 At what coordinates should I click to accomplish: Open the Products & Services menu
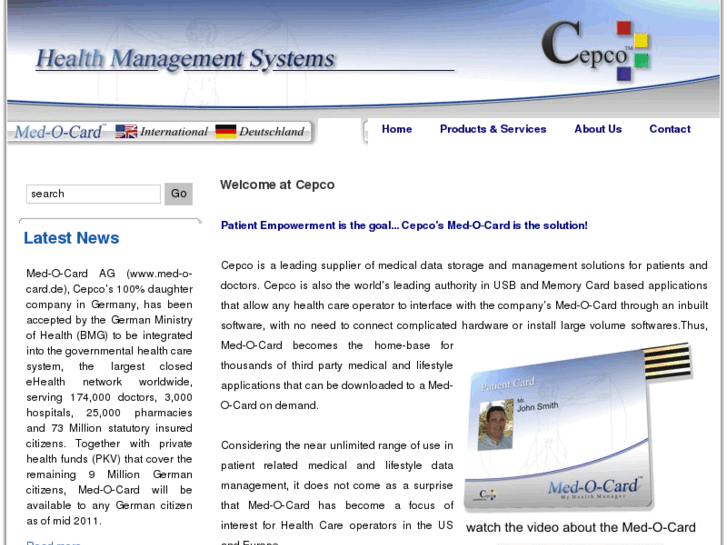point(493,129)
